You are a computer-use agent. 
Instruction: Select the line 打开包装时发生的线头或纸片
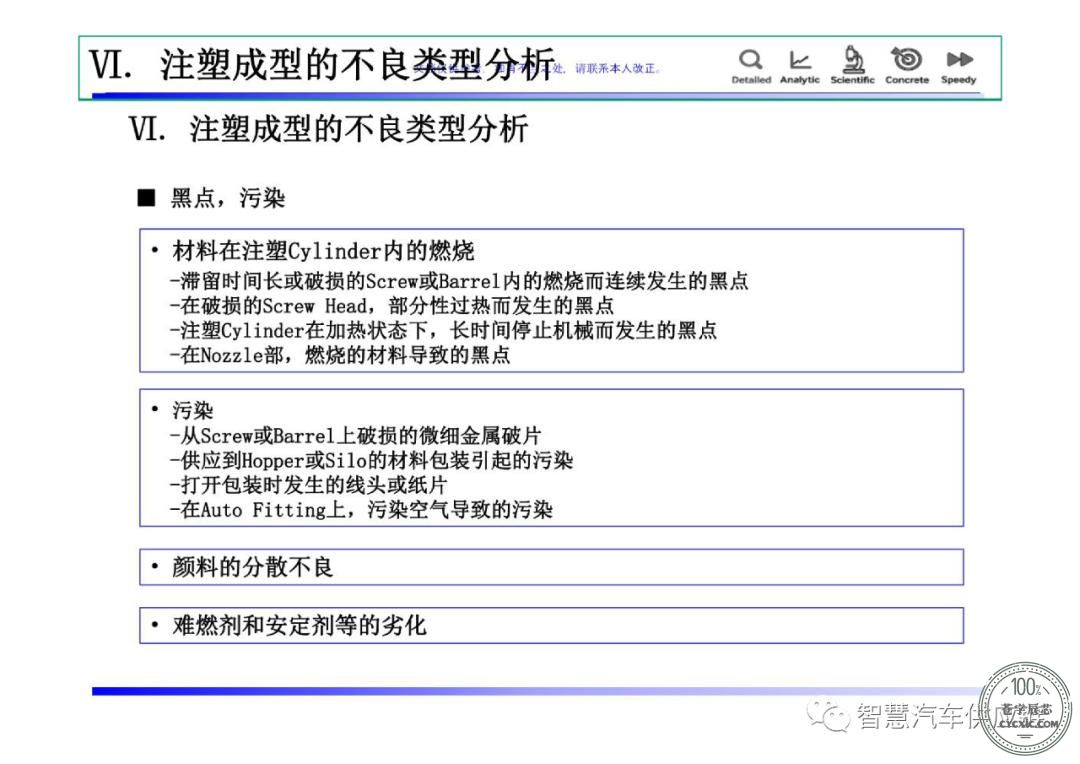[309, 485]
